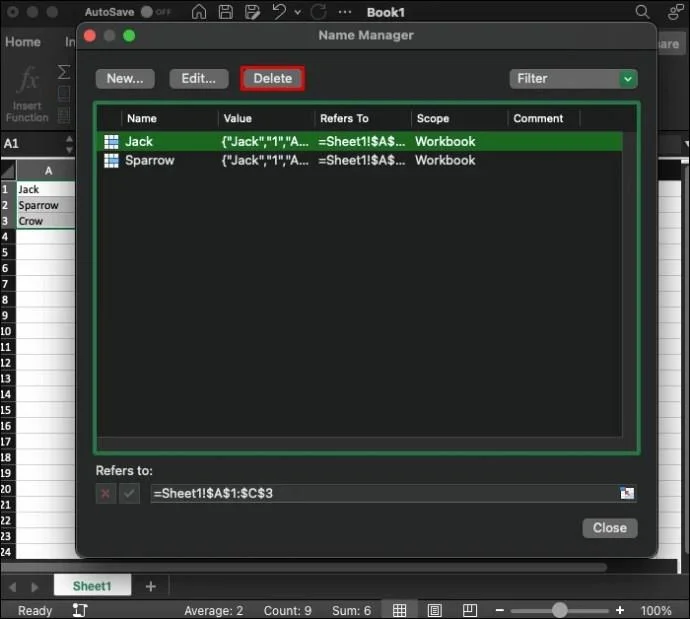Viewport: 690px width, 619px height.
Task: Switch to Normal grid view icon
Action: 399,610
